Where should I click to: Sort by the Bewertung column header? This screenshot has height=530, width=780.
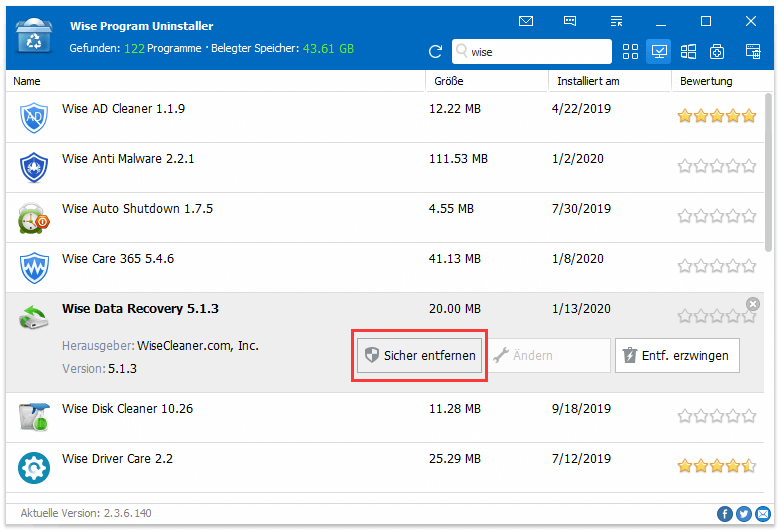pos(722,81)
